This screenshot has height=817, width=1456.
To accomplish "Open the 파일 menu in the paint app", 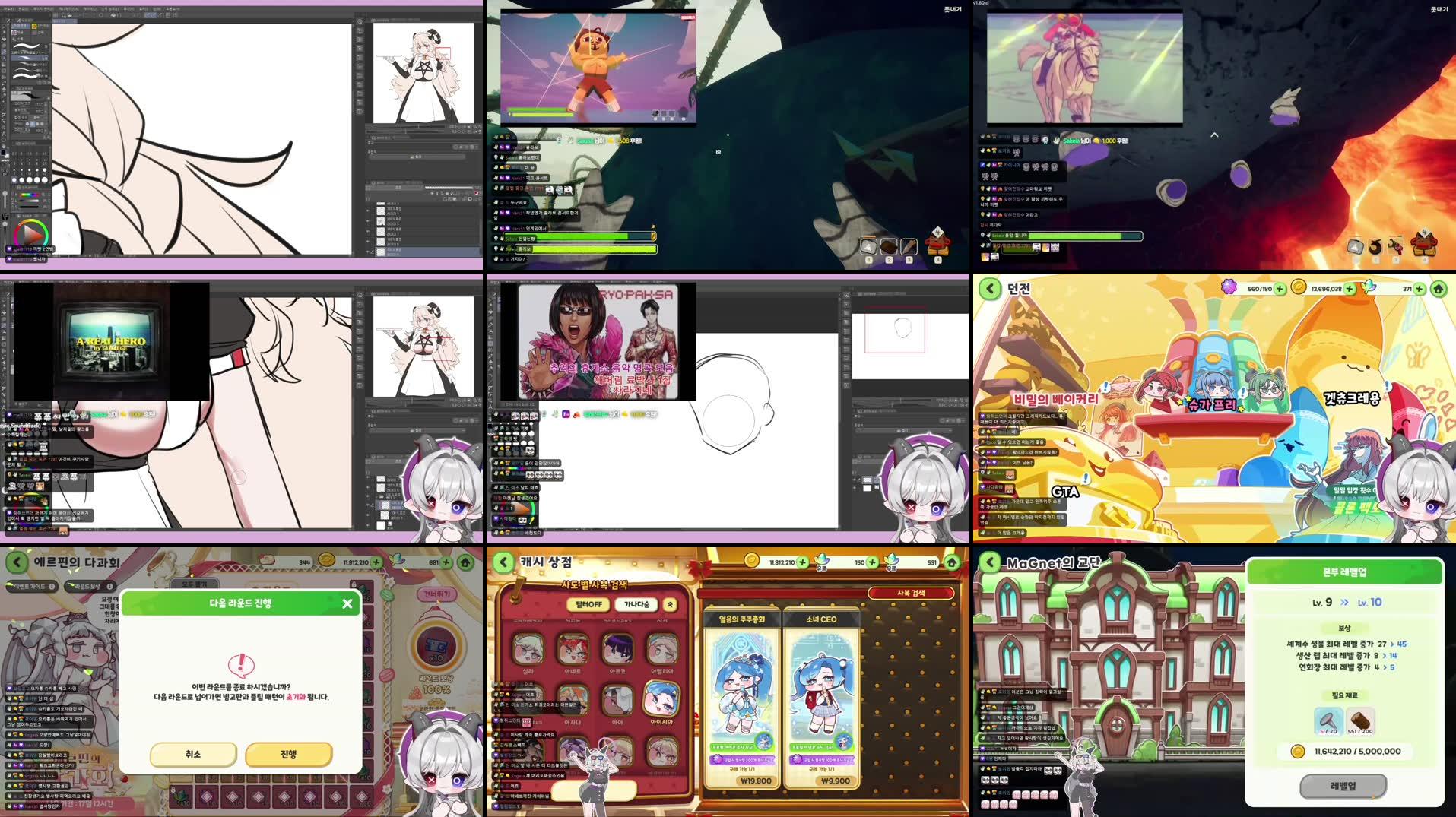I will coord(7,8).
